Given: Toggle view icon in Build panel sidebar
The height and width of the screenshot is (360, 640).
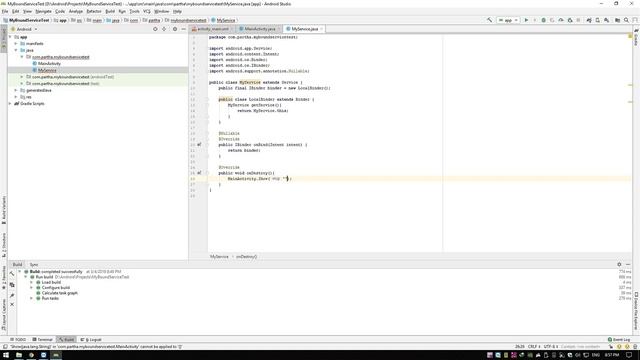Looking at the screenshot, I should 12,284.
